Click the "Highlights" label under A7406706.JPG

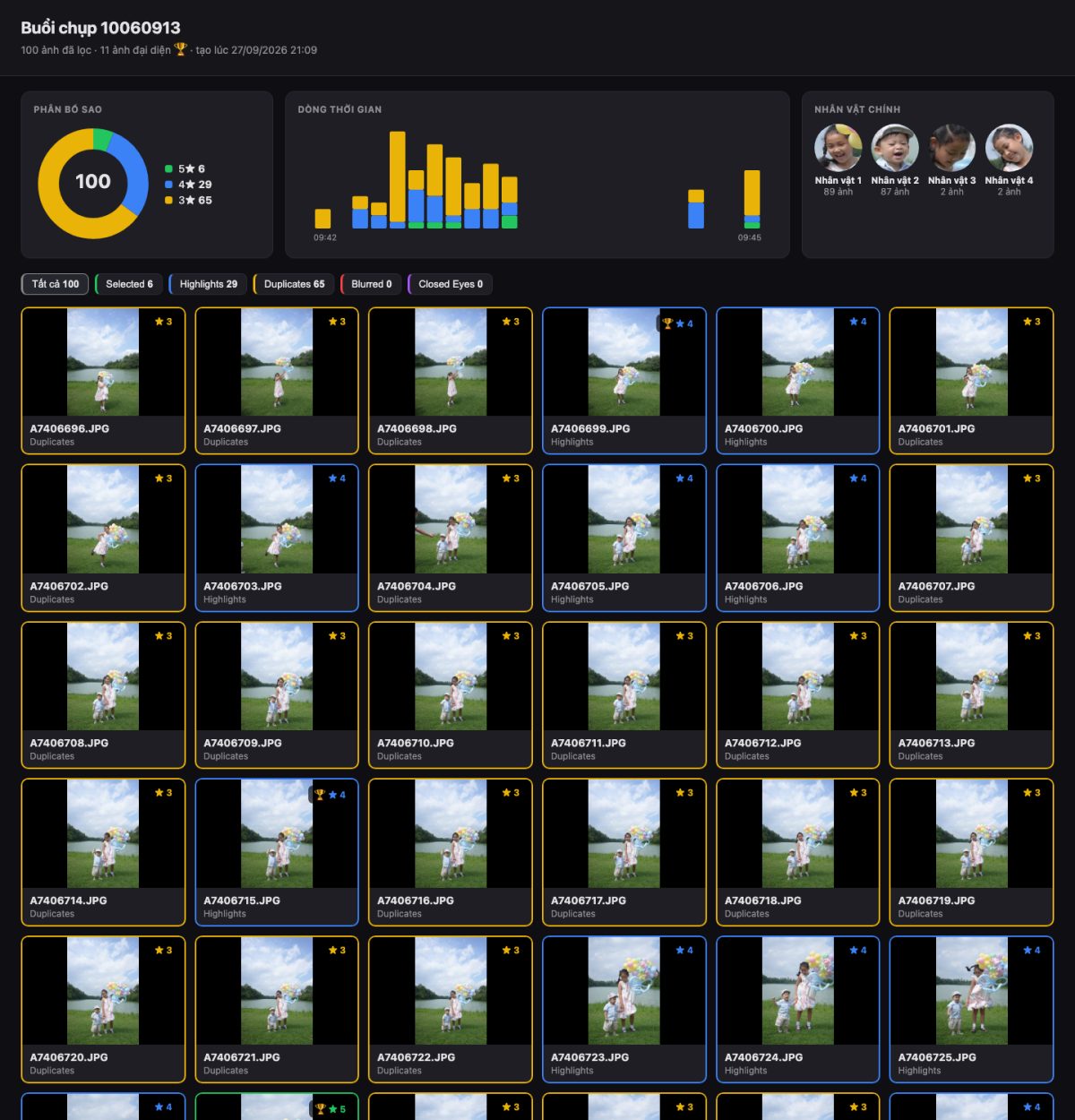point(746,599)
